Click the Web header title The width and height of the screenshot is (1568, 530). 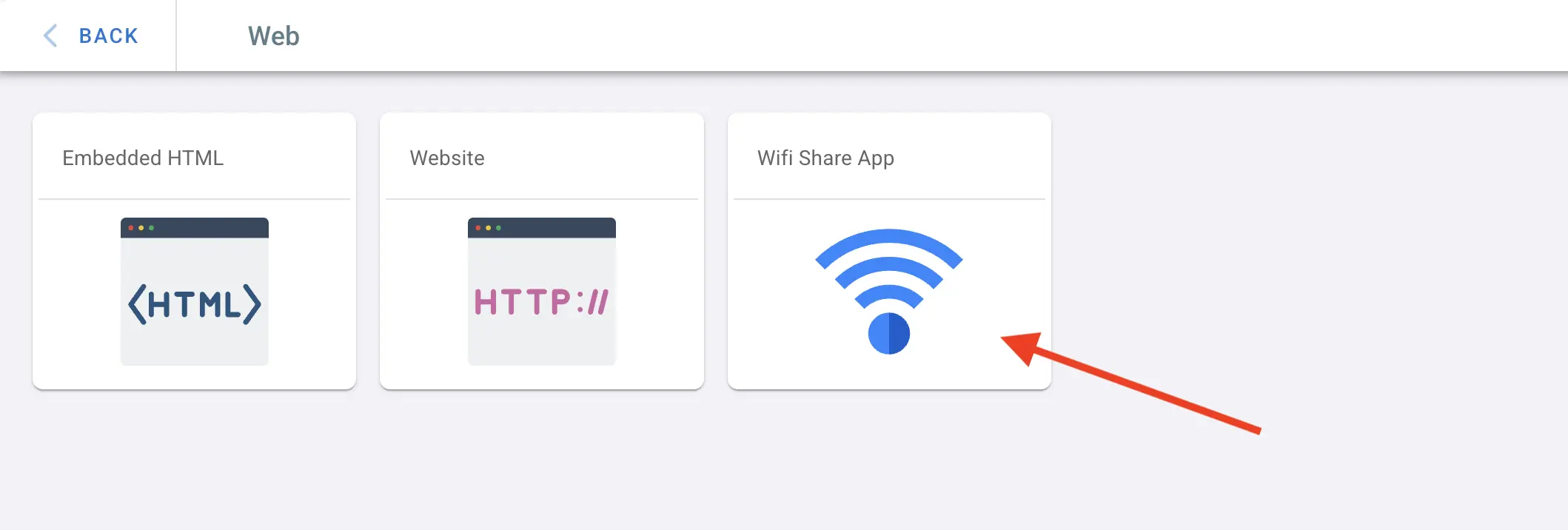point(273,35)
